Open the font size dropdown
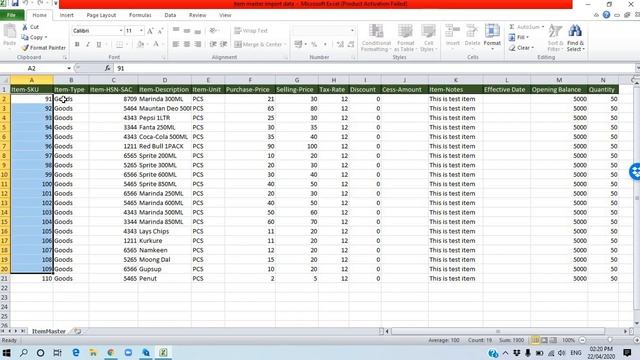The width and height of the screenshot is (640, 360). [141, 31]
